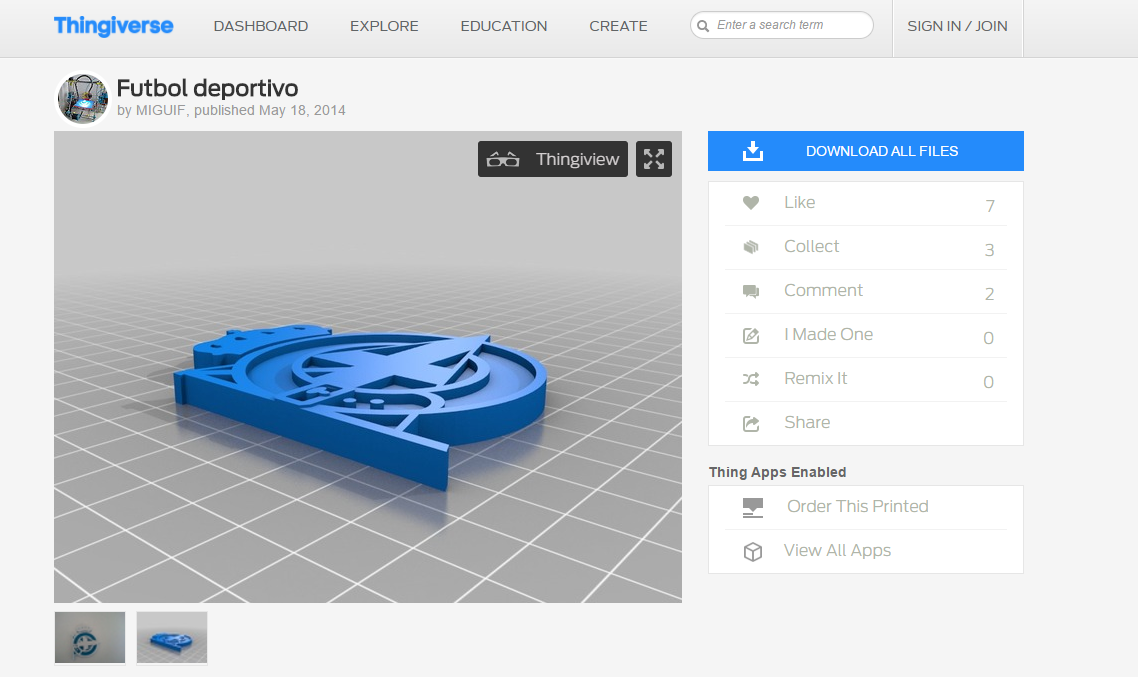Click the Comment speech bubble icon
Viewport: 1138px width, 677px height.
[x=750, y=291]
